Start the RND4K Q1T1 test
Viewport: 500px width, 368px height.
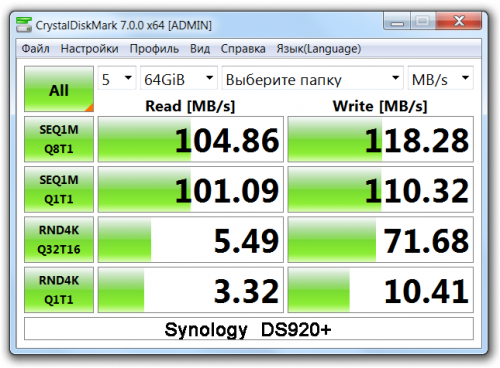pos(59,290)
